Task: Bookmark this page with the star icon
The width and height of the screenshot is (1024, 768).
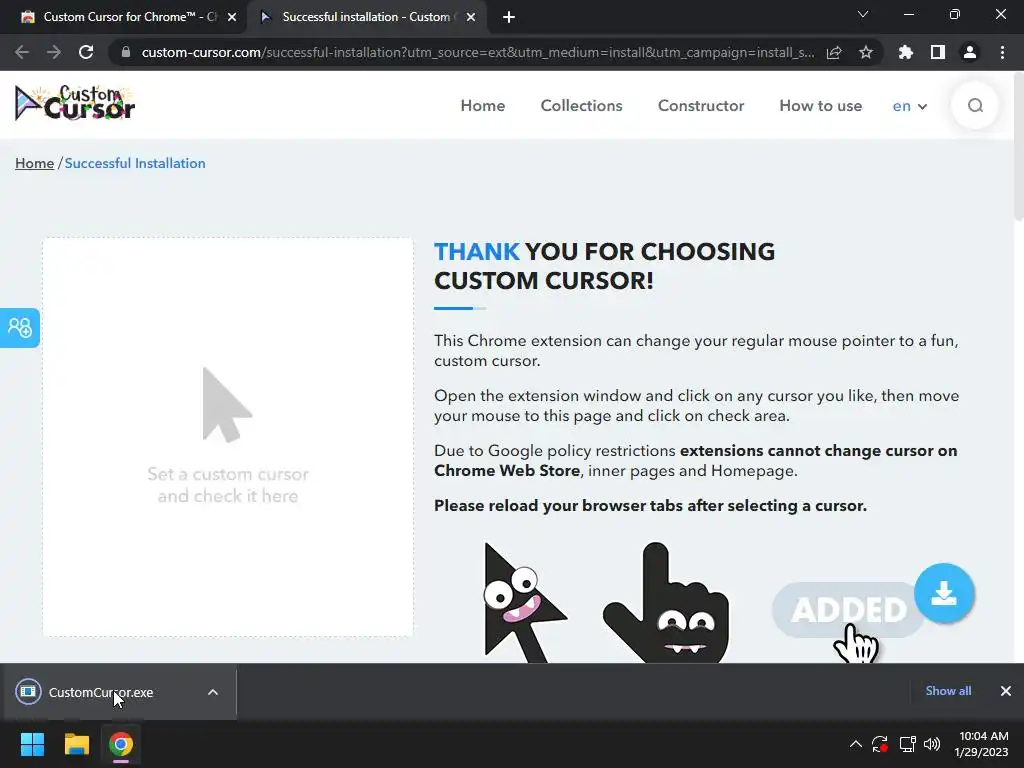Action: pos(865,52)
